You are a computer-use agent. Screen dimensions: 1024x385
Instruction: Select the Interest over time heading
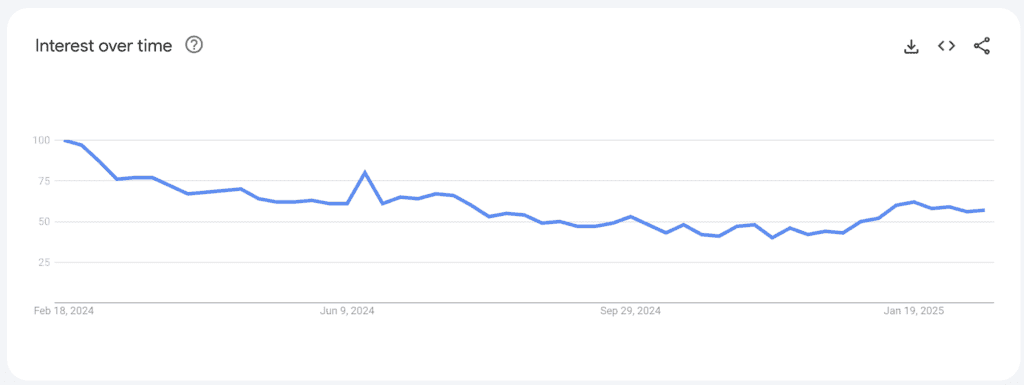click(103, 46)
